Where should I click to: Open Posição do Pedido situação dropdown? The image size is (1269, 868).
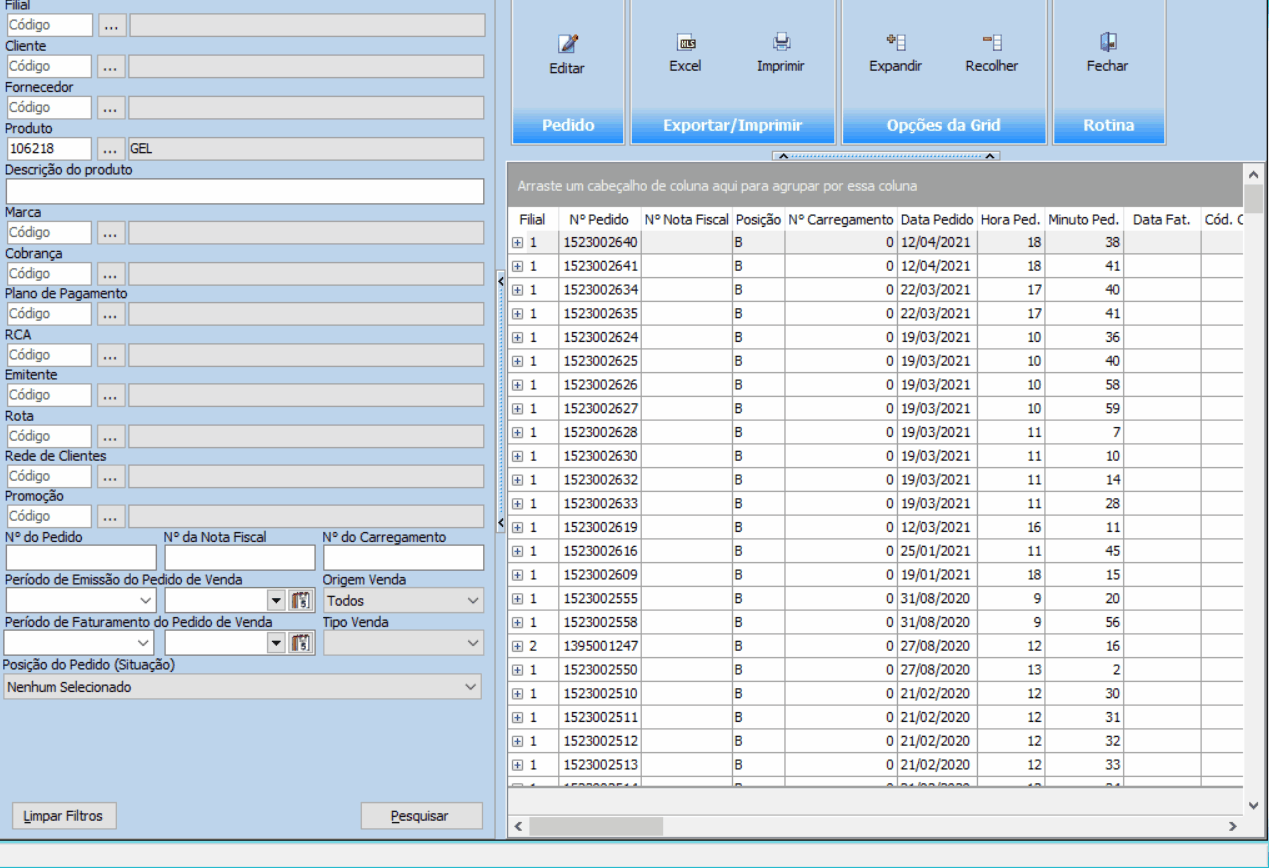click(243, 687)
